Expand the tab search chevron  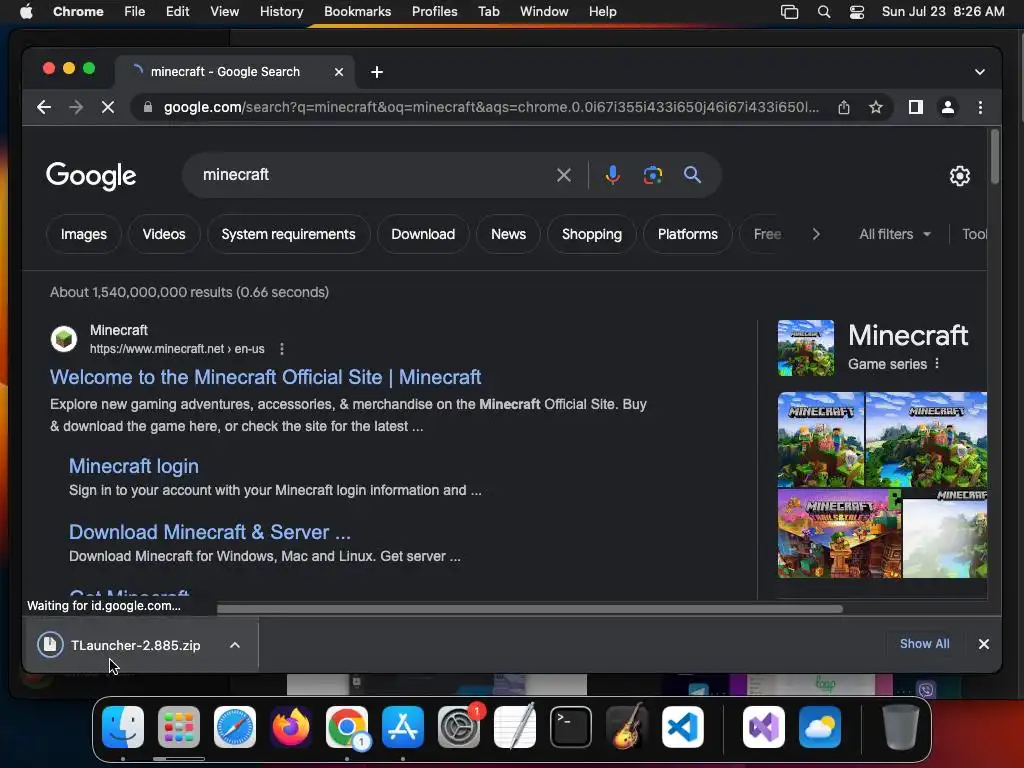coord(980,72)
